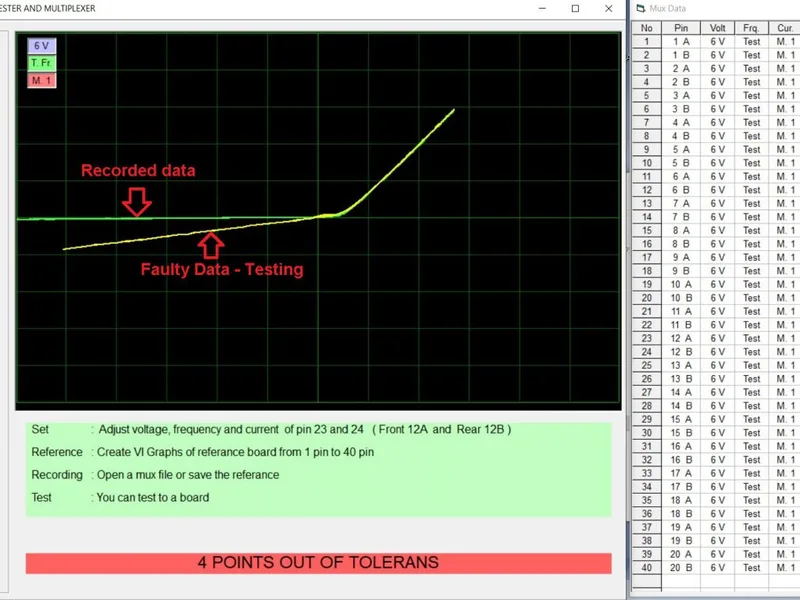Click the Recording line about mux file
Image resolution: width=800 pixels, height=600 pixels.
(x=155, y=475)
